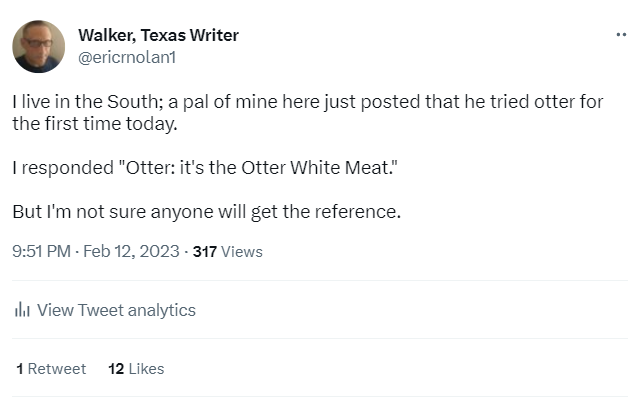Show who retweeted via "Retweet" label
The width and height of the screenshot is (628, 401).
pos(57,369)
